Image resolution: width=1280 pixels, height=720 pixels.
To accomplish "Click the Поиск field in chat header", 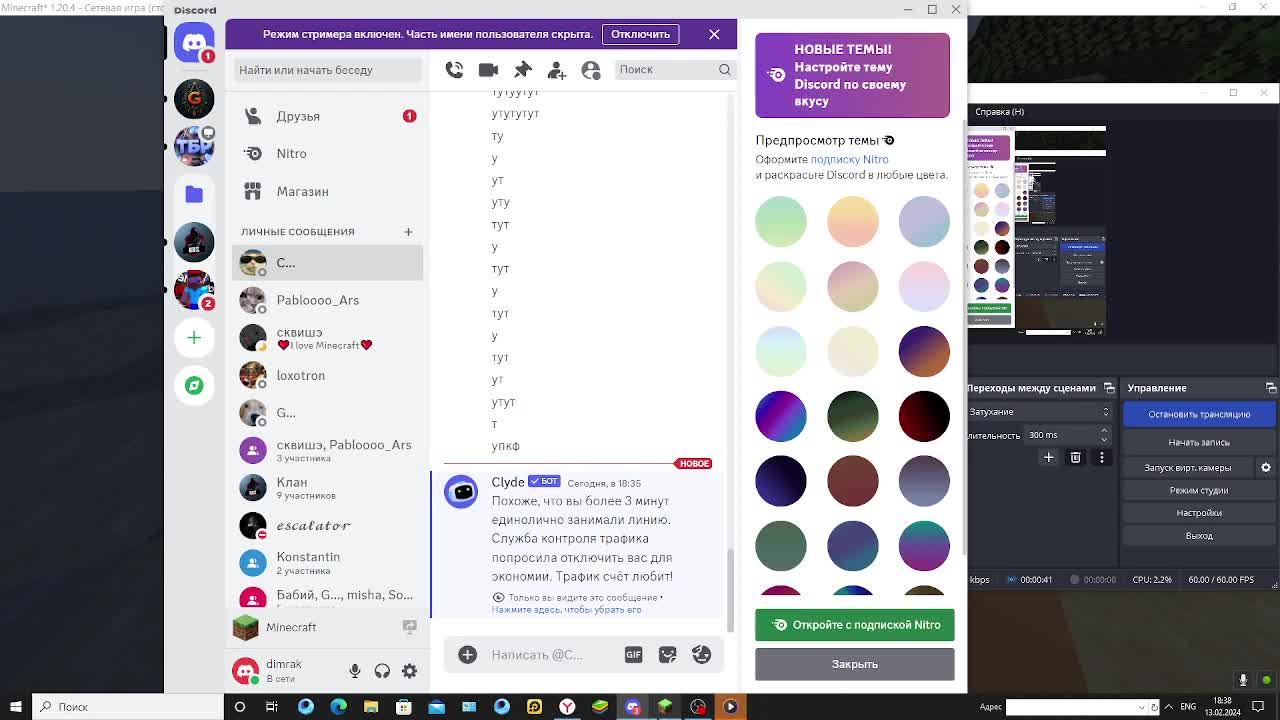I will click(x=675, y=70).
